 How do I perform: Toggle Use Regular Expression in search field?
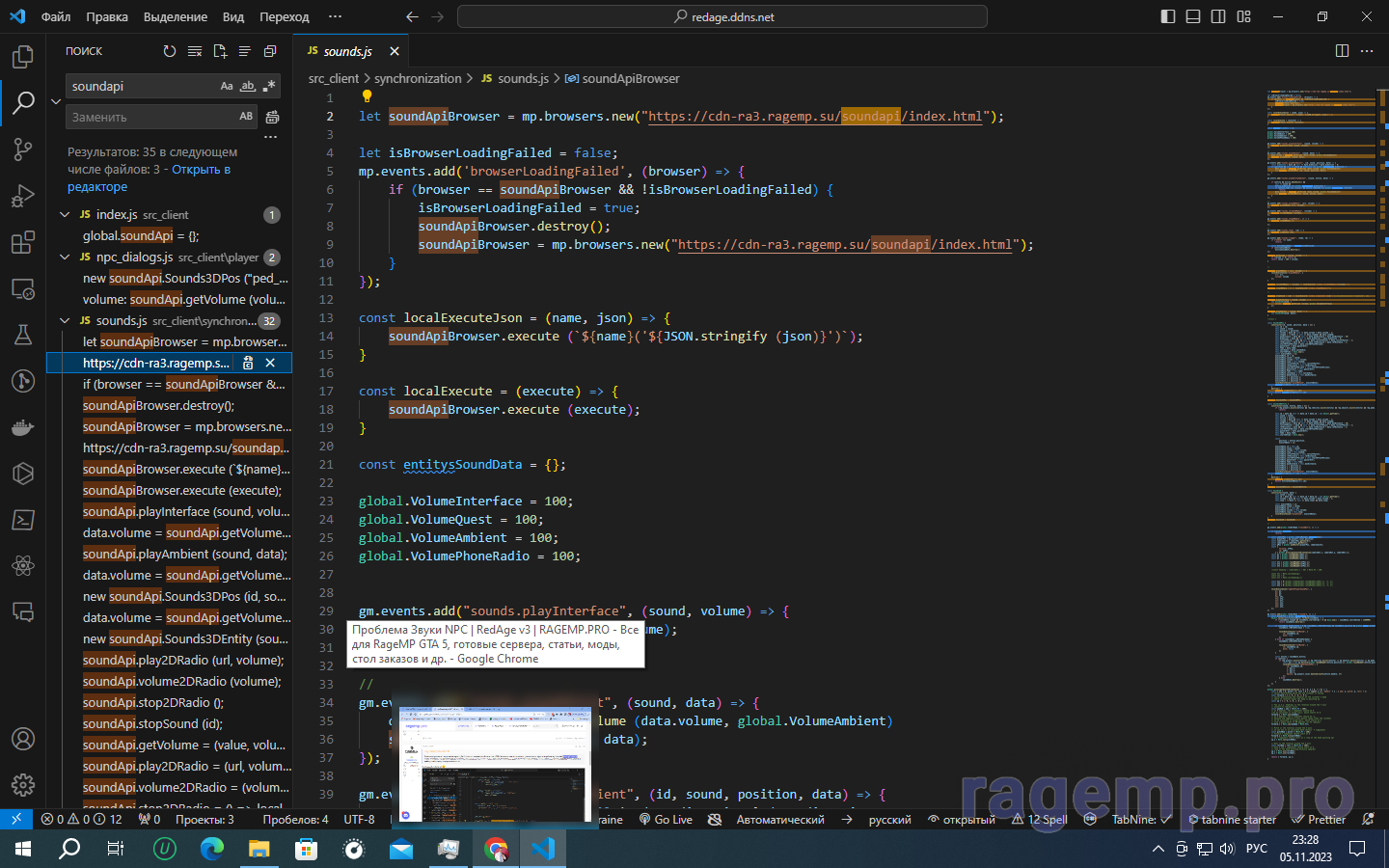coord(269,86)
